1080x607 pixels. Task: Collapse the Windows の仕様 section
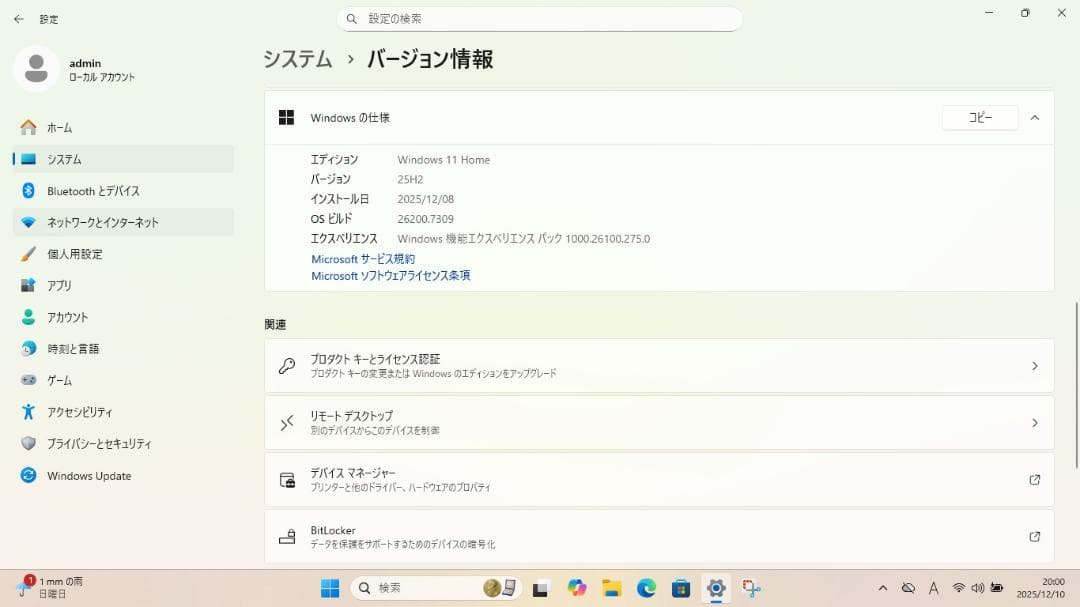[x=1035, y=117]
